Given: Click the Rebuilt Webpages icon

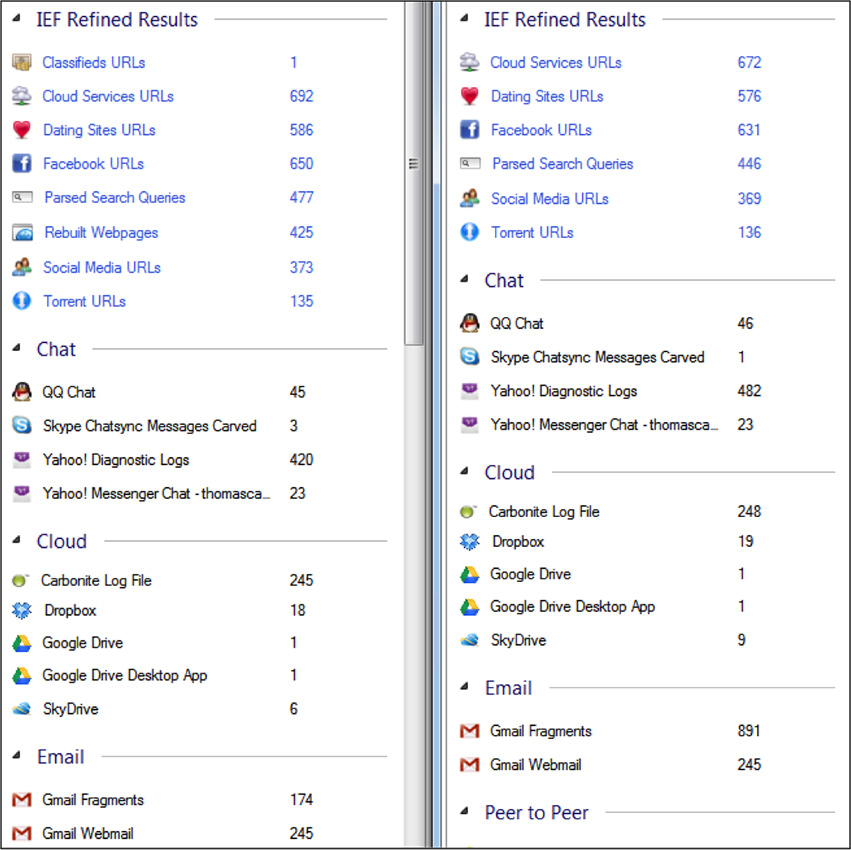Looking at the screenshot, I should tap(22, 232).
